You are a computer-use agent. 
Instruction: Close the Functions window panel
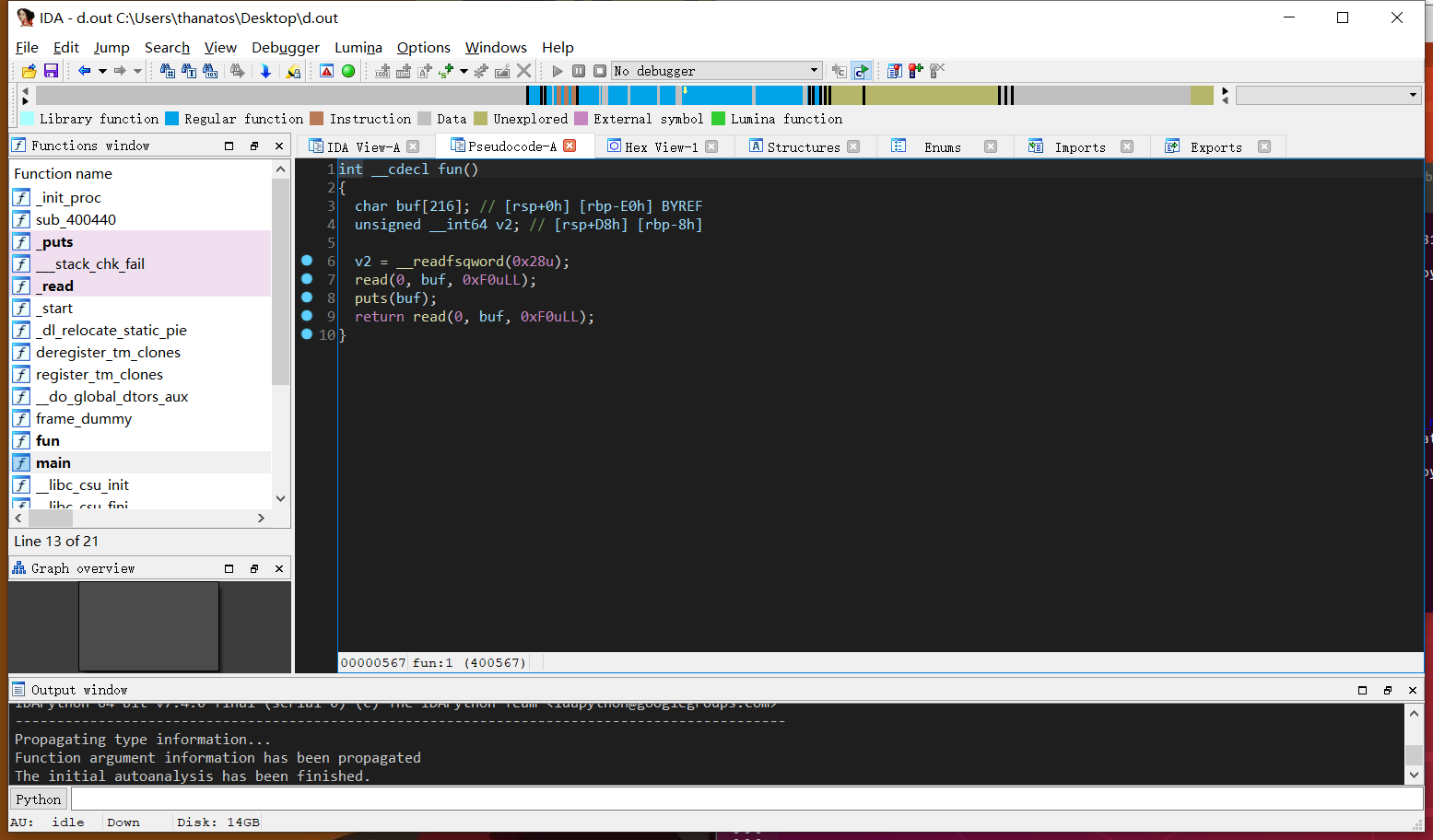(x=279, y=146)
